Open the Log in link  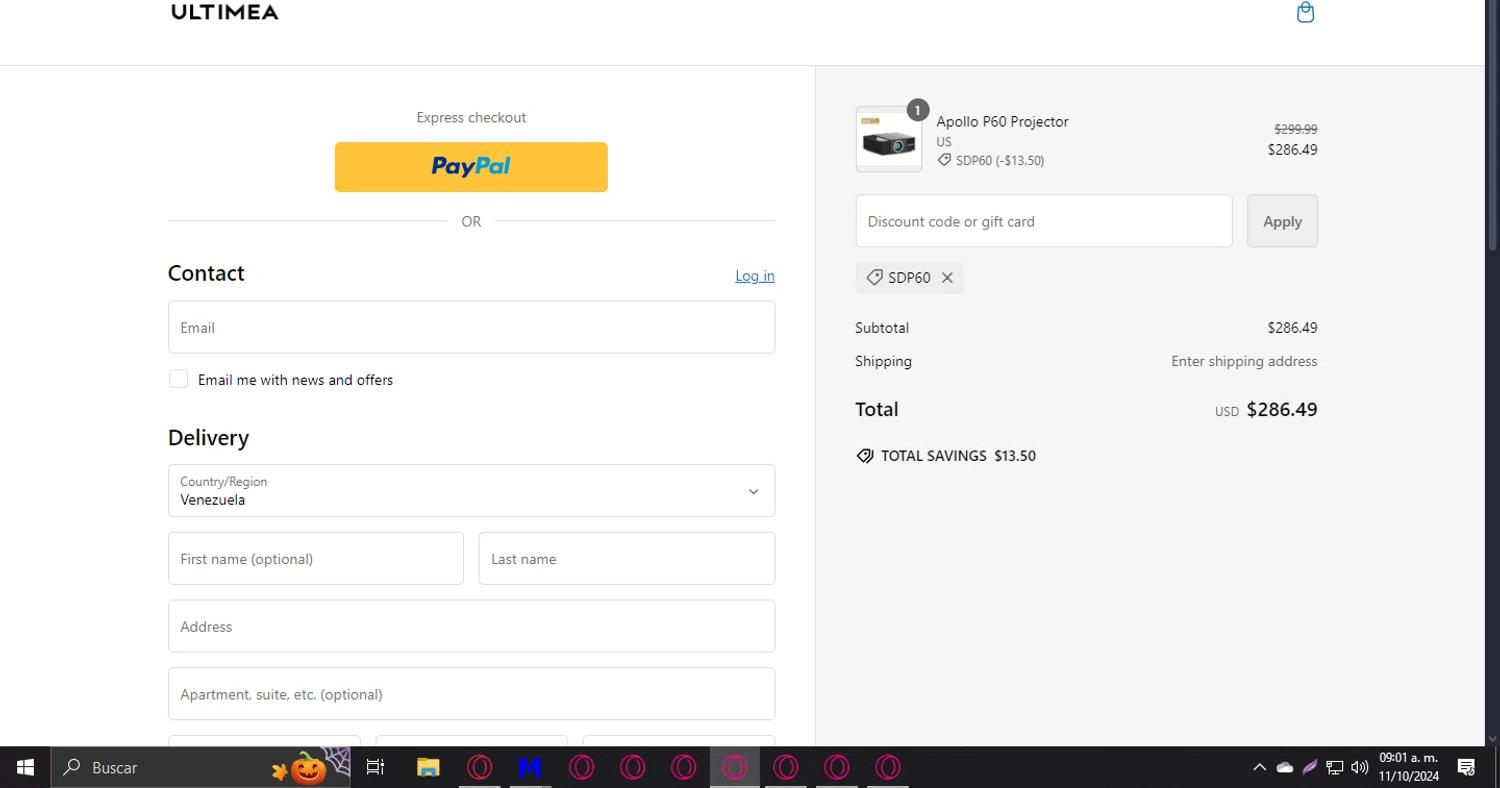click(755, 276)
